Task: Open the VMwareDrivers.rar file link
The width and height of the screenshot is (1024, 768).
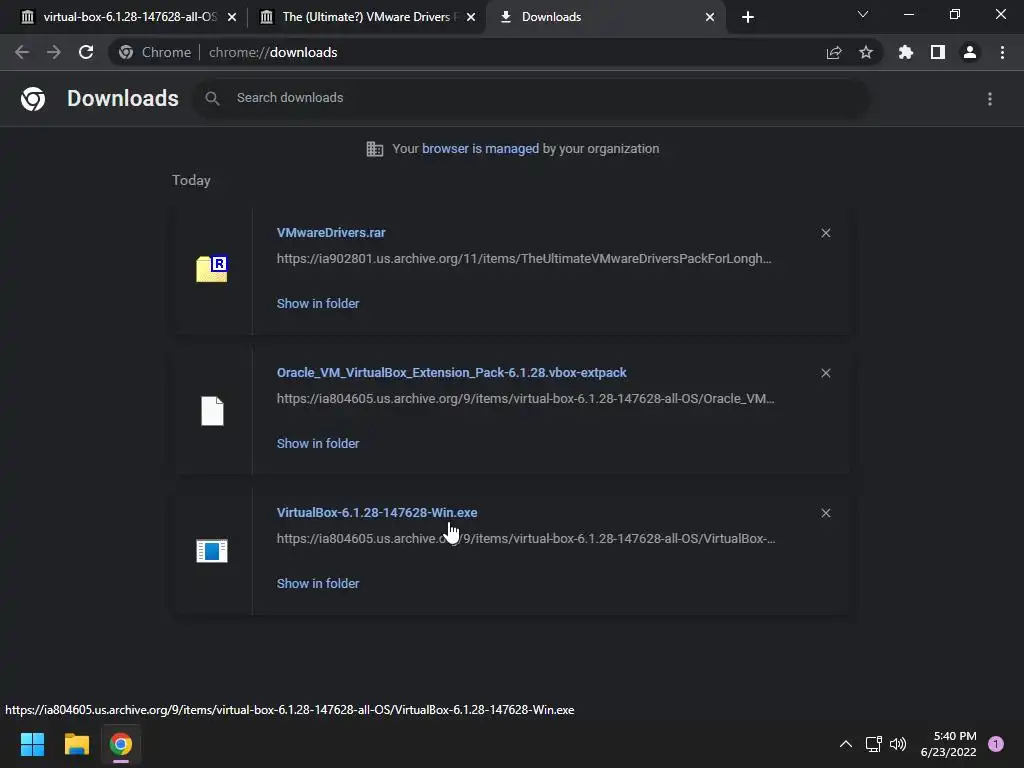Action: [331, 233]
